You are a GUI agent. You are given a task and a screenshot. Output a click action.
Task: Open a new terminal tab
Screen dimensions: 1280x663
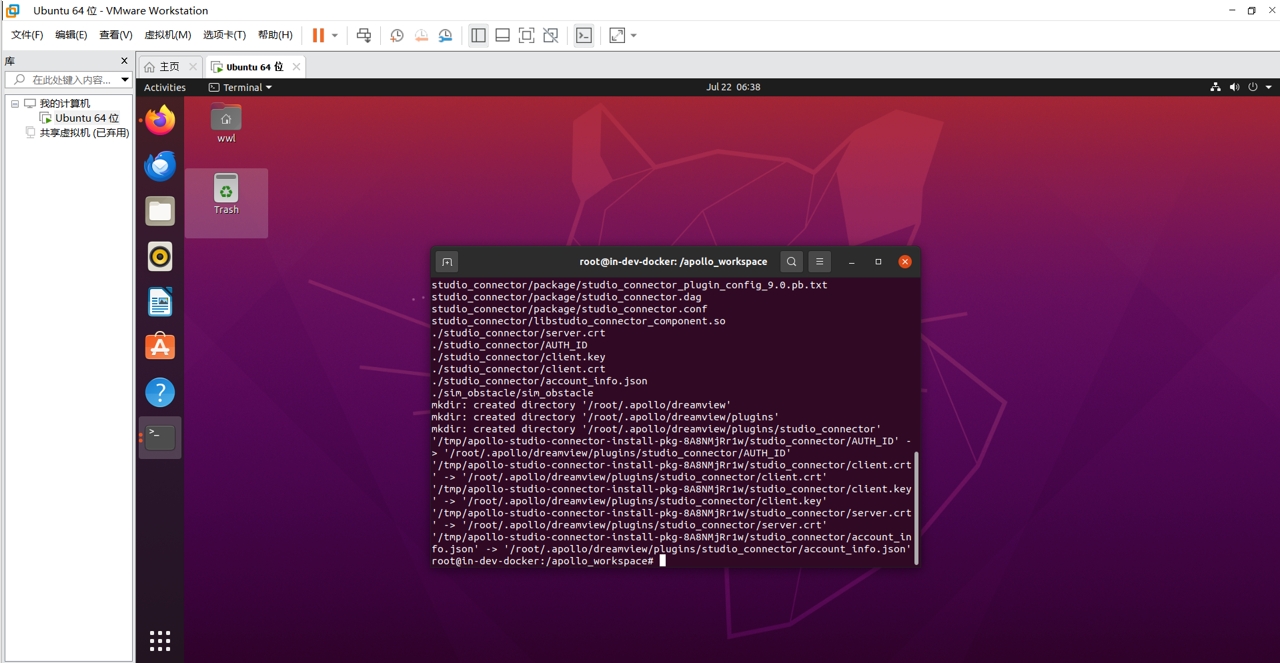pos(447,261)
